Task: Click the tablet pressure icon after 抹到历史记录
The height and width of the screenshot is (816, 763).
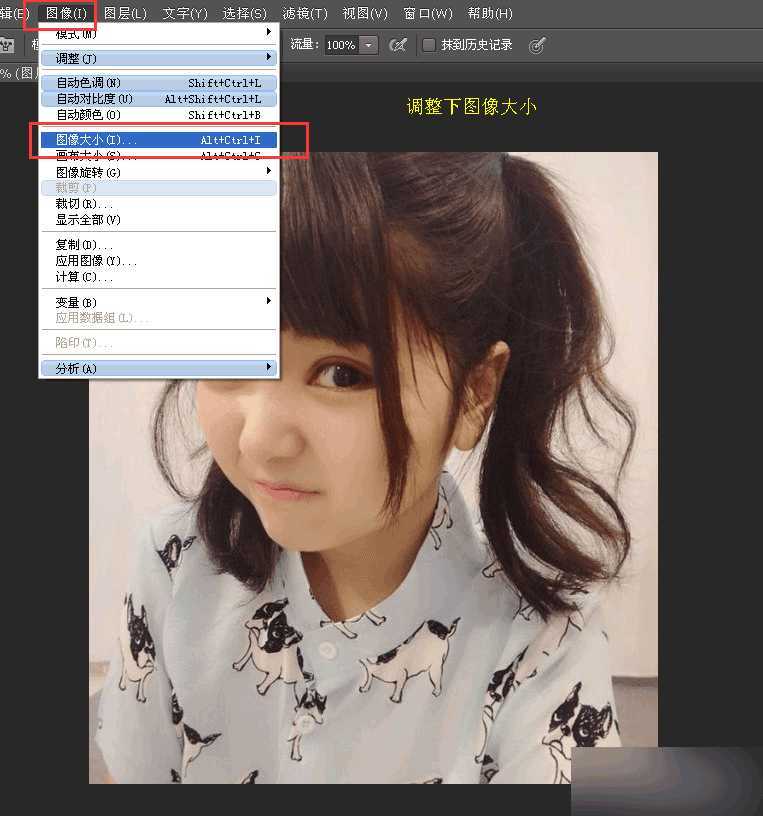Action: (537, 45)
